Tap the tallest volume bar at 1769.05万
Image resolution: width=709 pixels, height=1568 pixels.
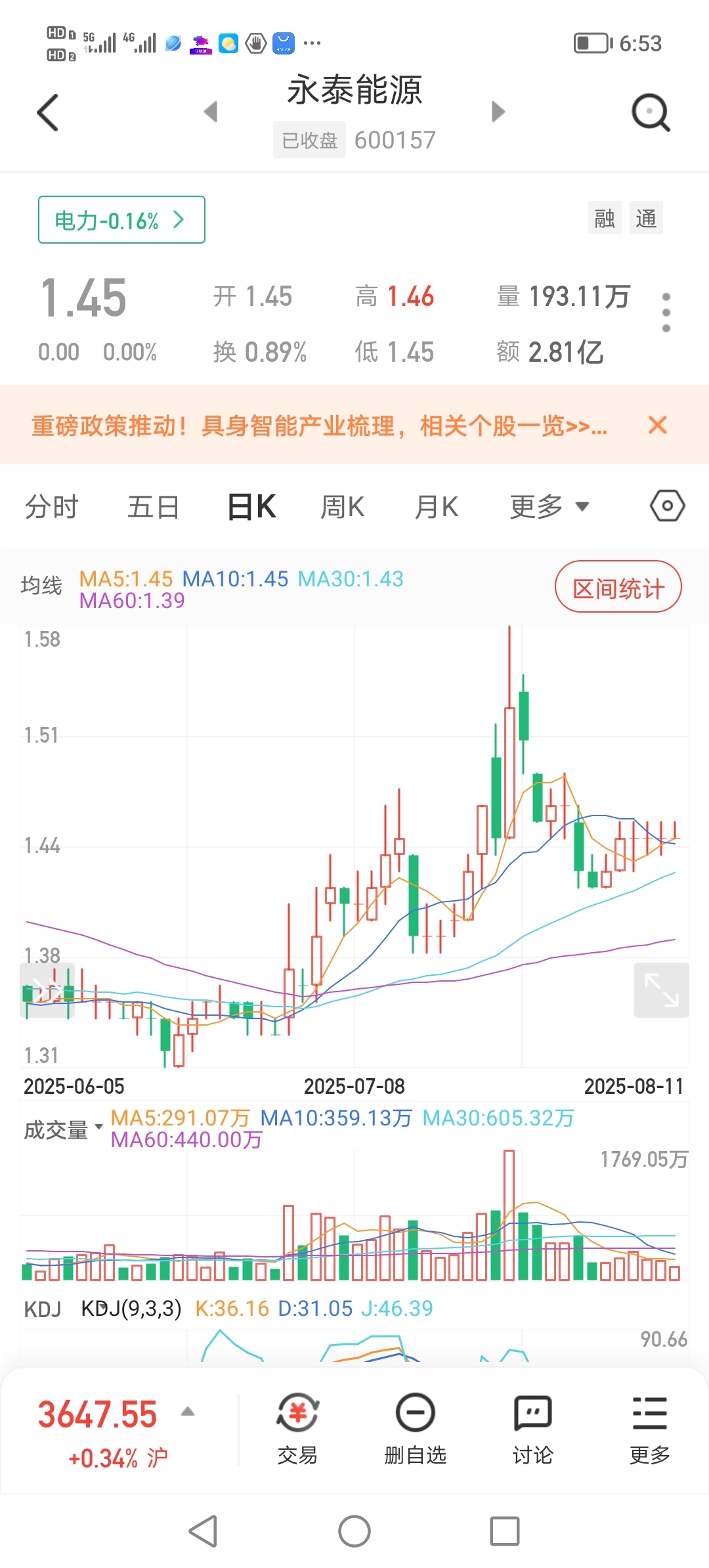[509, 1215]
